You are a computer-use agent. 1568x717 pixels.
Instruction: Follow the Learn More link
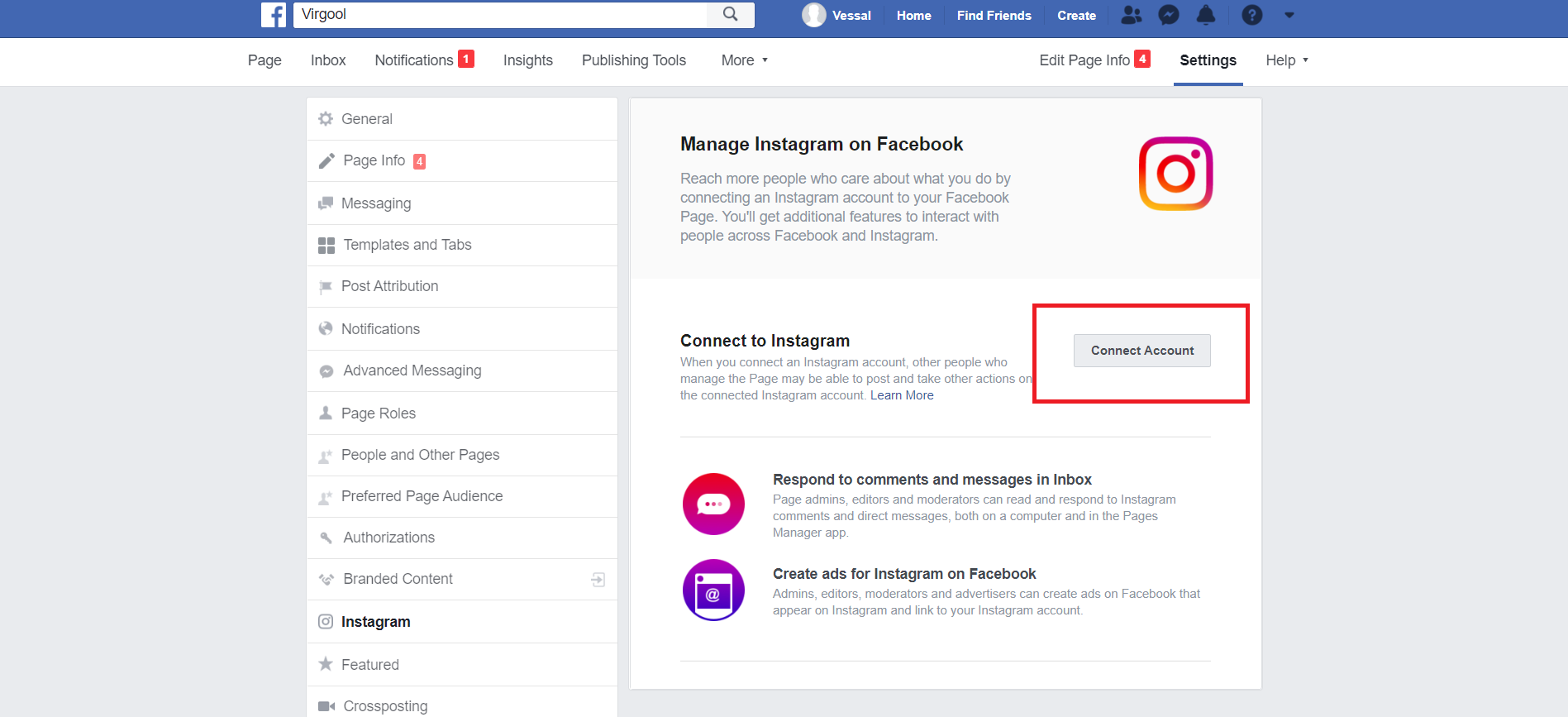(902, 395)
